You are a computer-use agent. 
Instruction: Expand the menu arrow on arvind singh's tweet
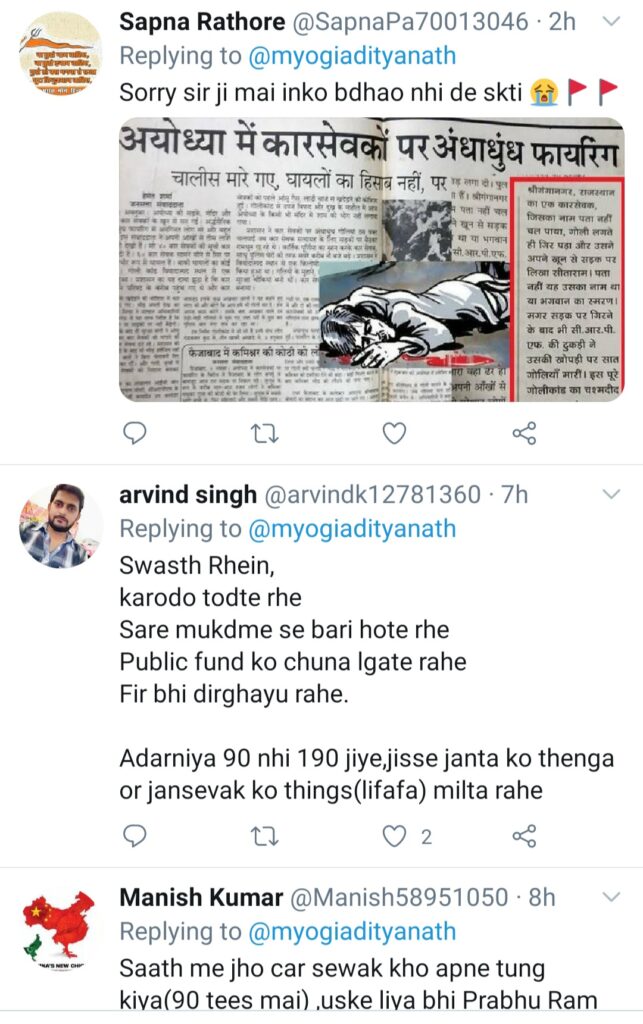click(x=610, y=494)
